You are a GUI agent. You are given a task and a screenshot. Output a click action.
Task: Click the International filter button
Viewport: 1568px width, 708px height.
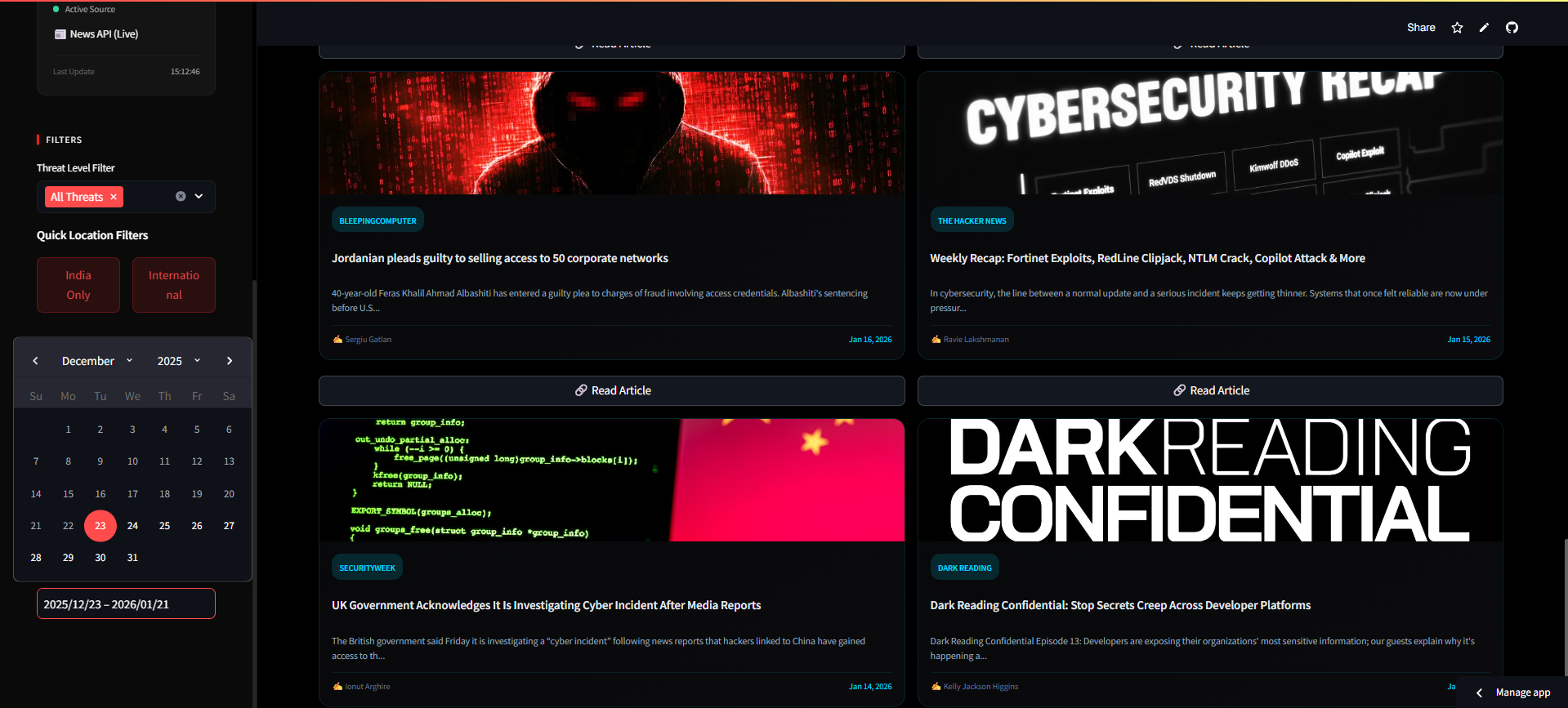[174, 285]
